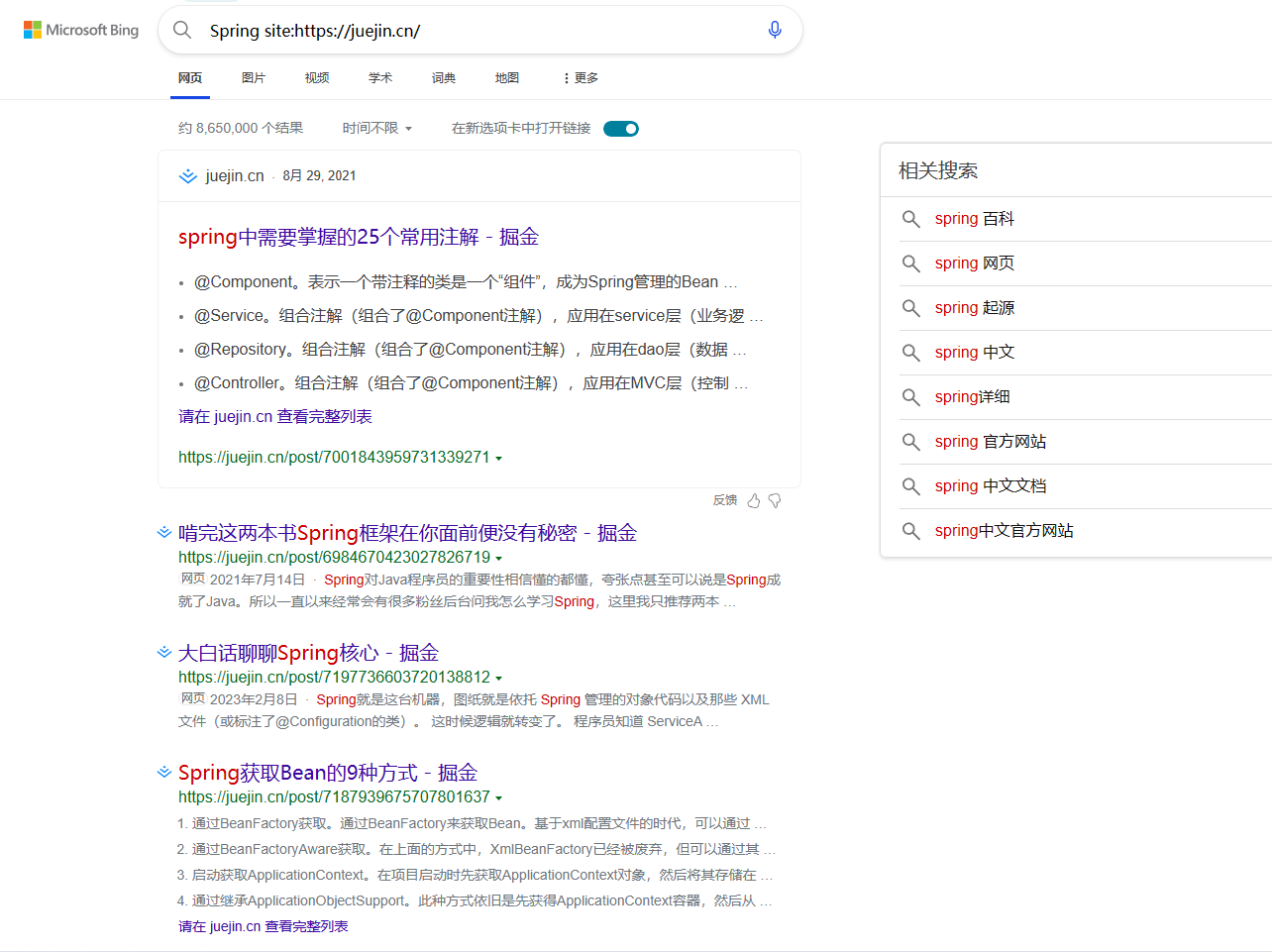Click juejin.cn site name in featured card
This screenshot has height=952, width=1272.
tap(235, 176)
